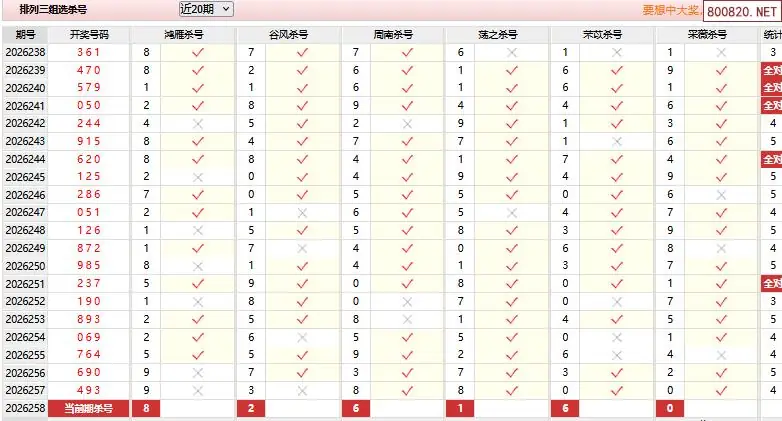Click draw number 3 6 1 for 2026238

[x=89, y=52]
